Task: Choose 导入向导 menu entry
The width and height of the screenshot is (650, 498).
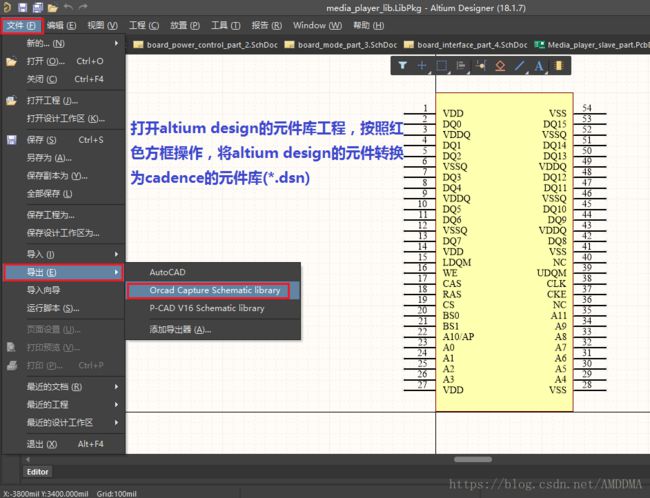Action: [x=63, y=290]
